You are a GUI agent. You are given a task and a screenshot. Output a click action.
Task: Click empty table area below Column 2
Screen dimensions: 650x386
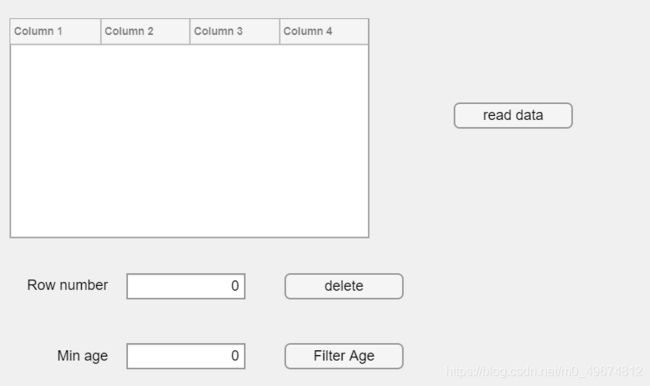pyautogui.click(x=145, y=141)
